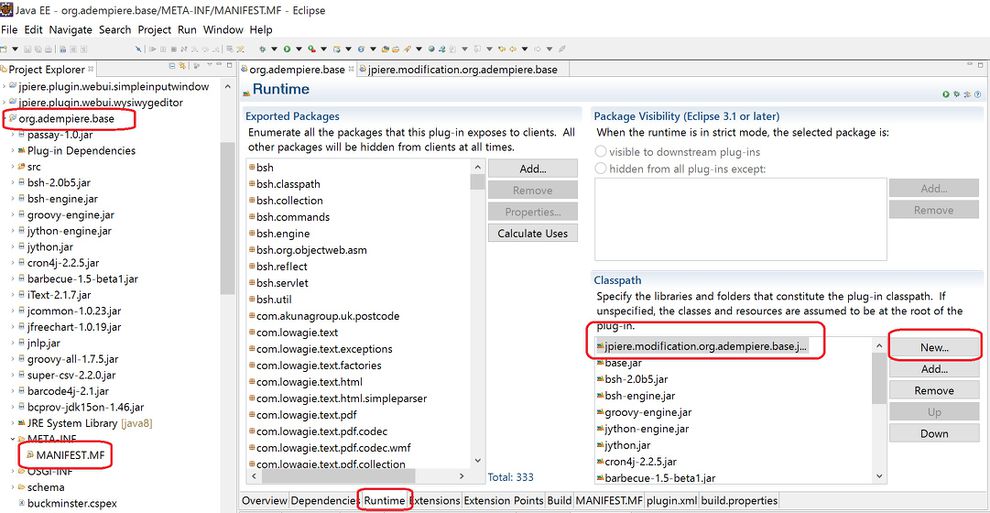Launch the plug-in using the editor's green run icon
This screenshot has height=513, width=990.
point(946,94)
